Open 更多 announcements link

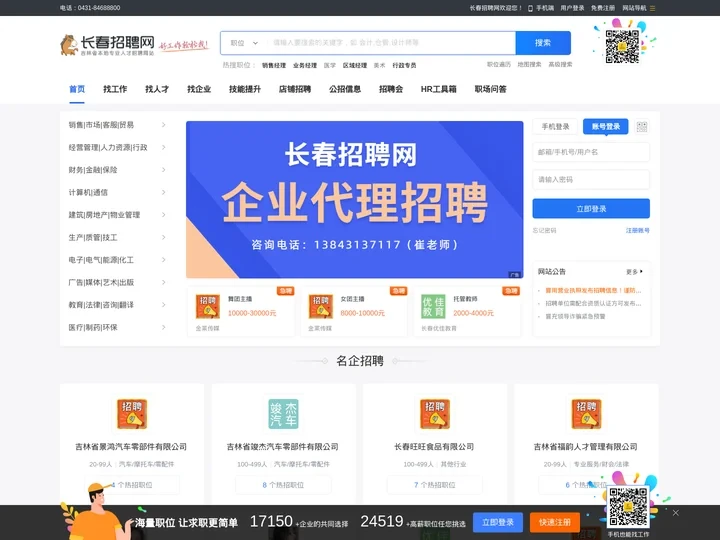(634, 272)
